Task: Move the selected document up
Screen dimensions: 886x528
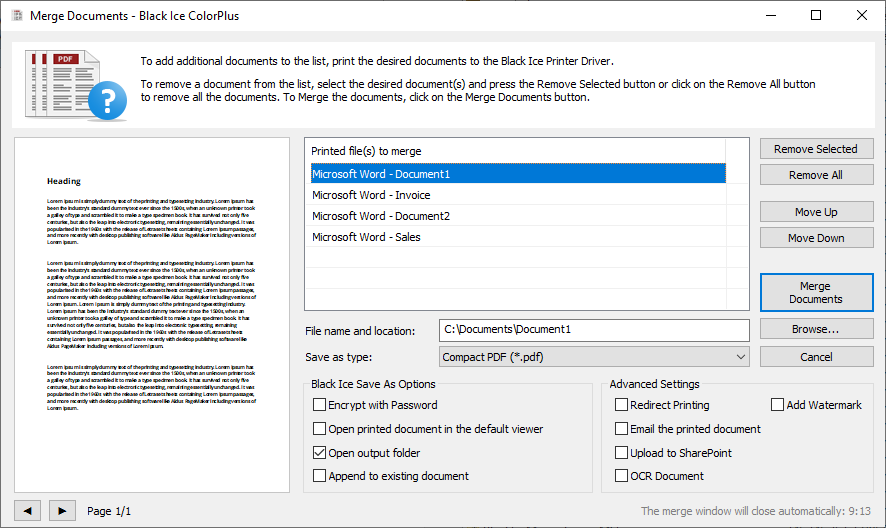Action: tap(815, 212)
